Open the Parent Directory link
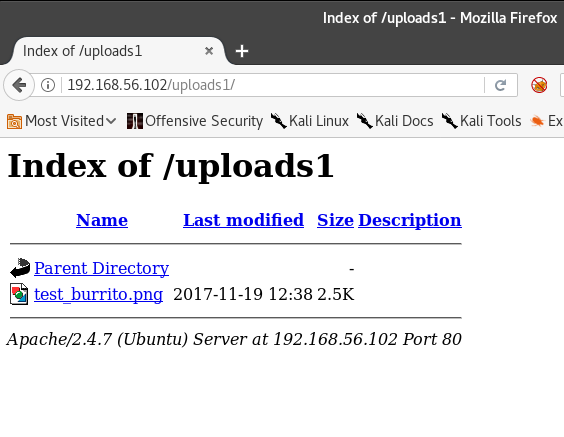 (101, 268)
